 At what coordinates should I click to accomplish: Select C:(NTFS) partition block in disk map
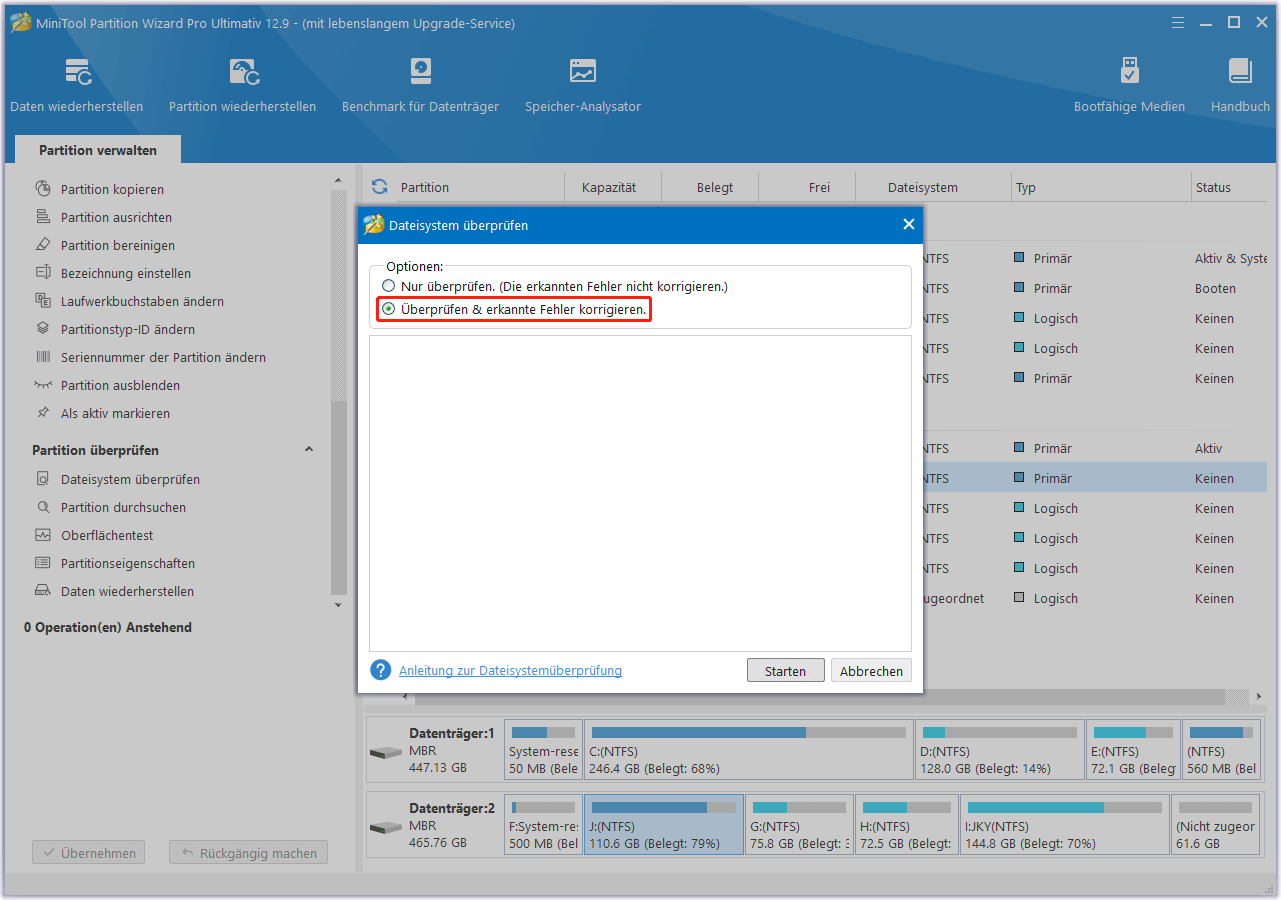point(749,750)
